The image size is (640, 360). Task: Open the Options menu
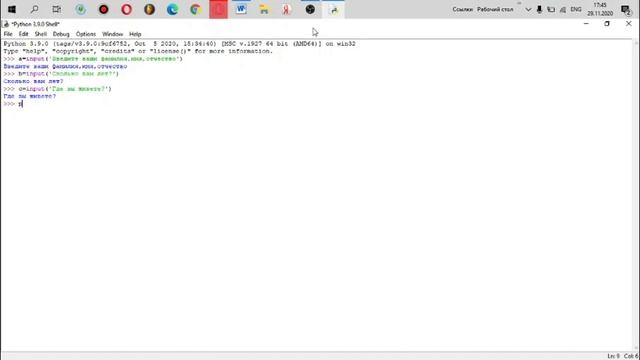[86, 34]
